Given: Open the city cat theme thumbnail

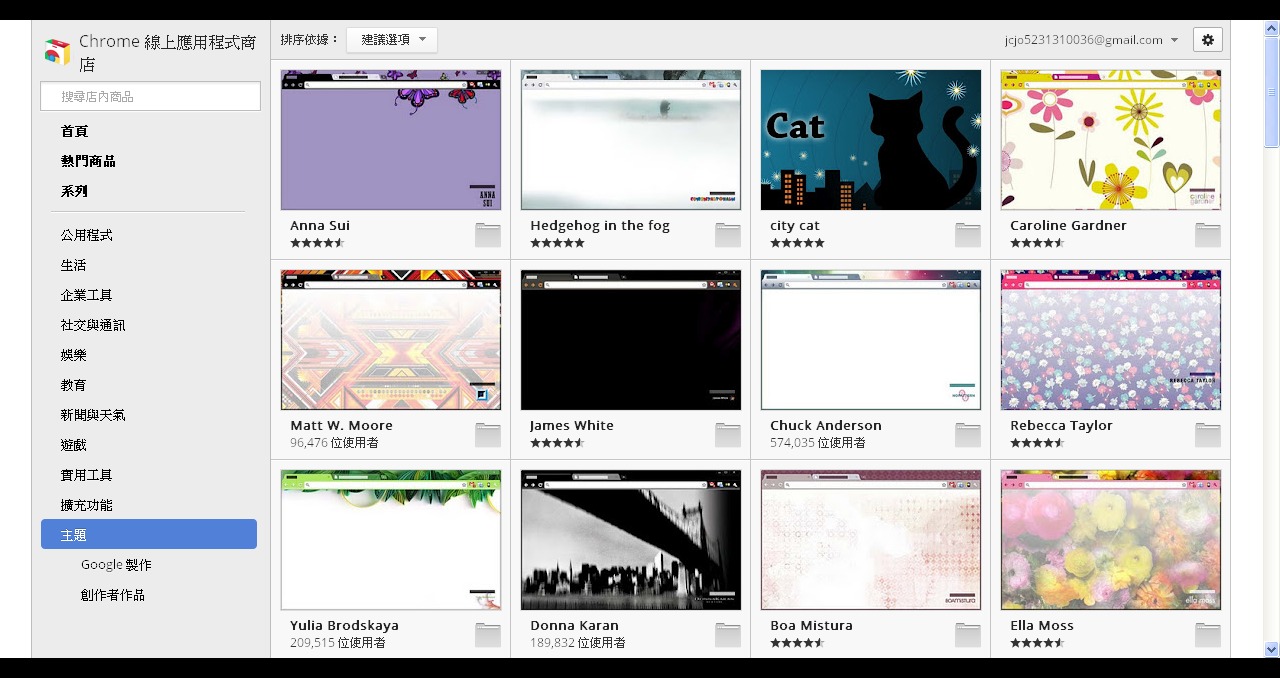Looking at the screenshot, I should 871,140.
